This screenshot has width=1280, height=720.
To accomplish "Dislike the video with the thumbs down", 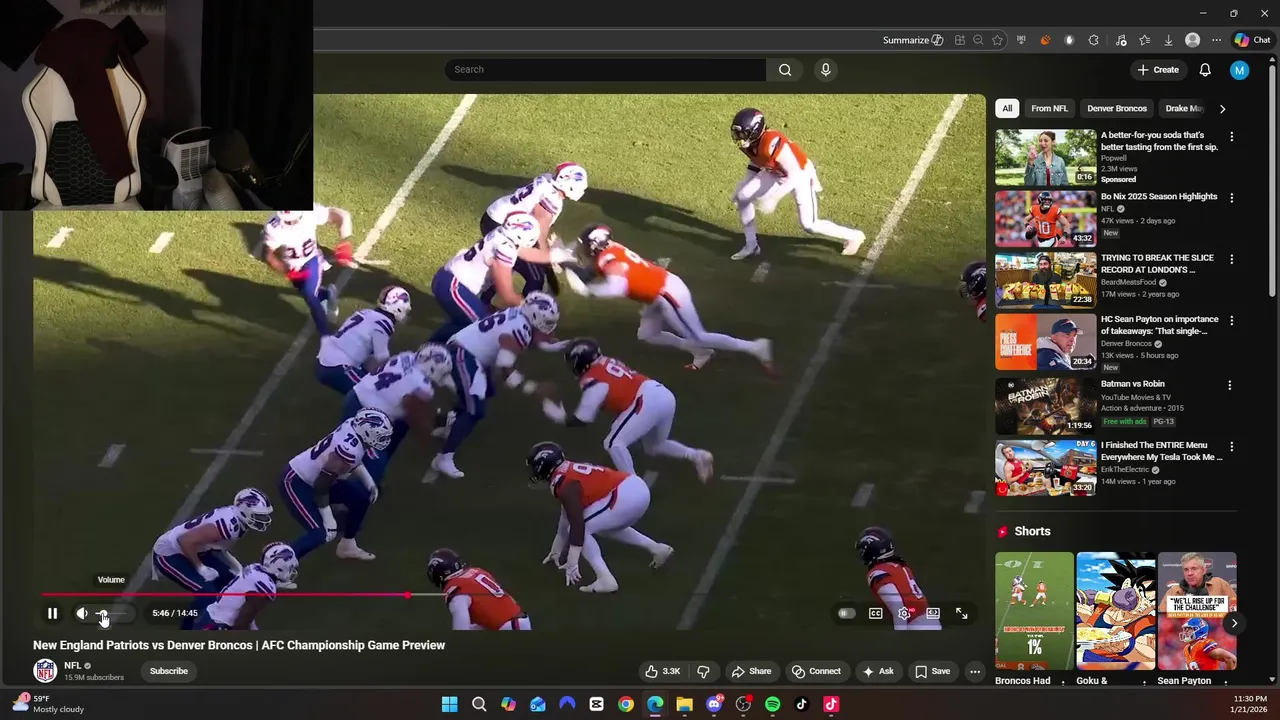I will (703, 671).
